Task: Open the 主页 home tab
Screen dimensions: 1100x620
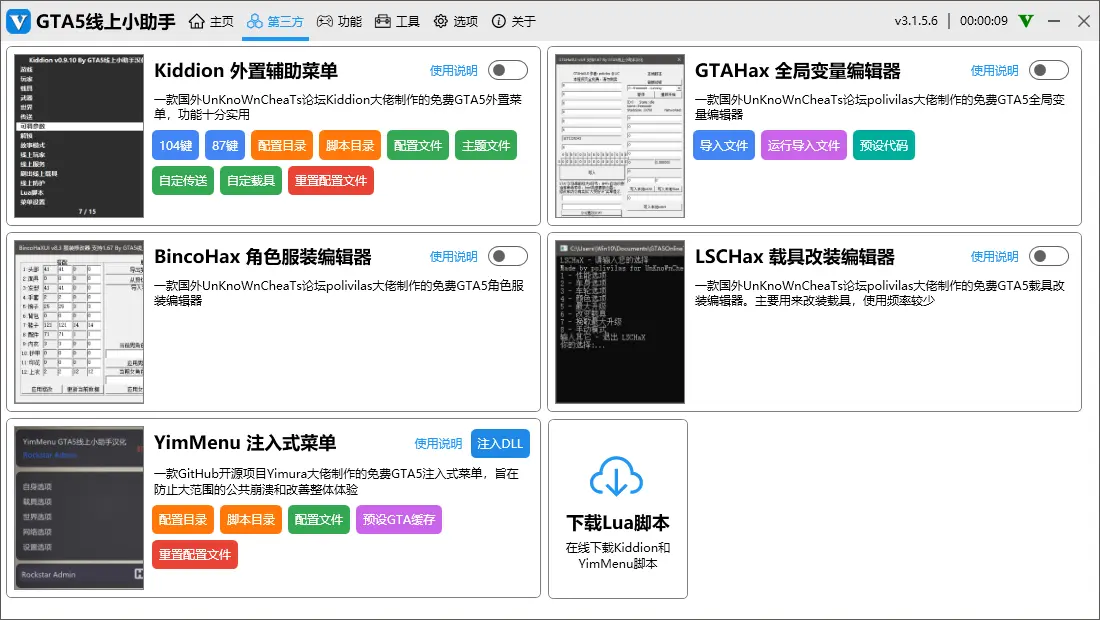Action: pos(212,21)
